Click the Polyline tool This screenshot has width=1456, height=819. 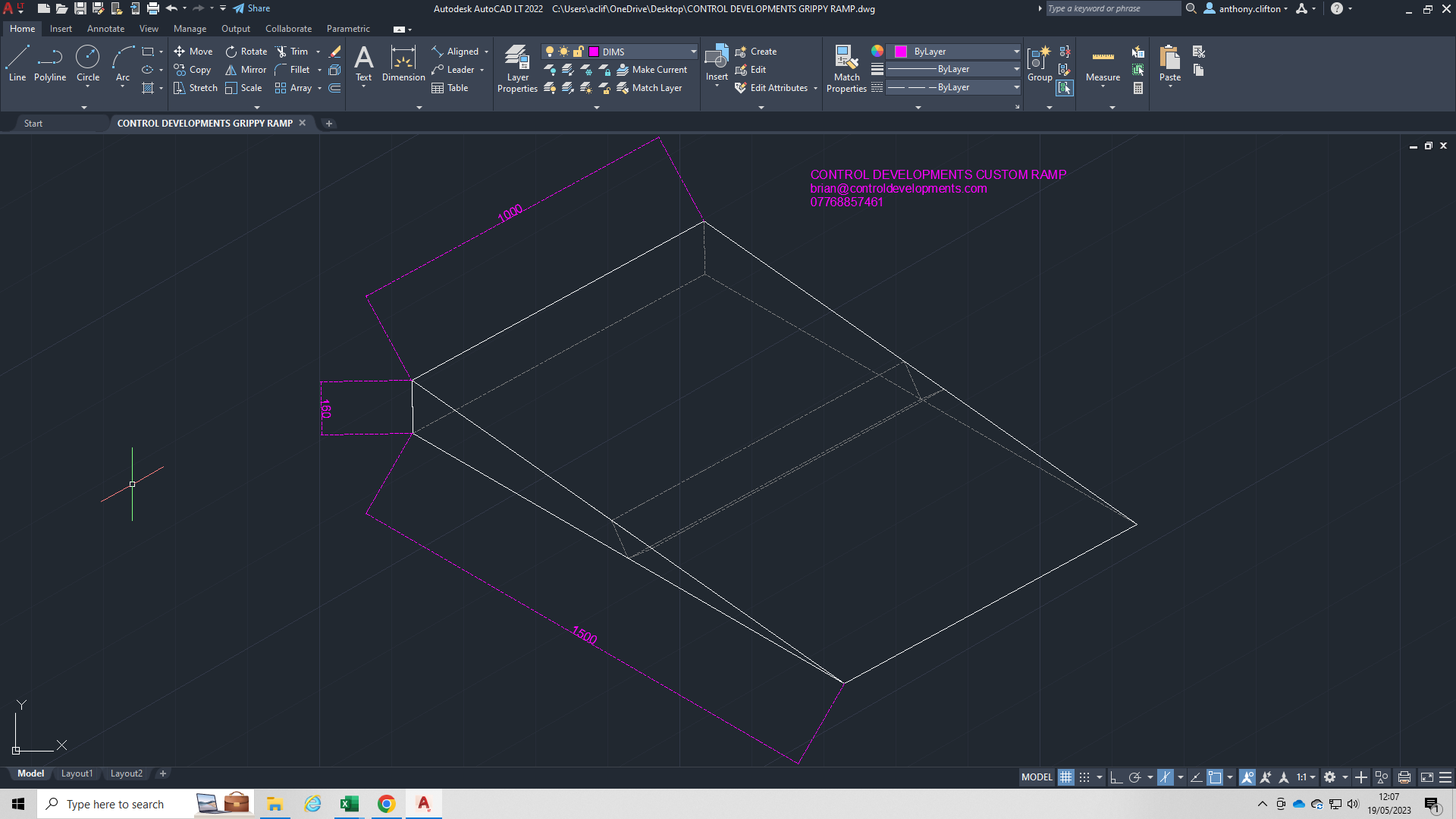pos(50,63)
